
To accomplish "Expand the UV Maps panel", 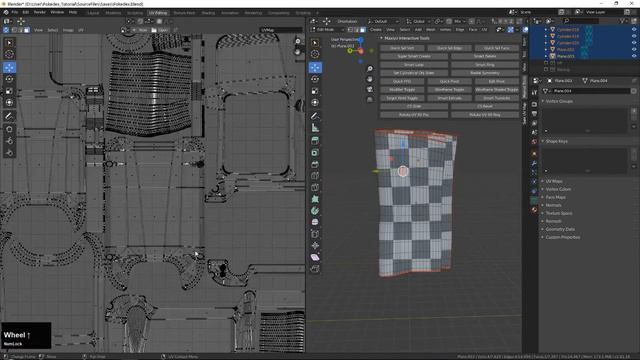I will click(554, 181).
